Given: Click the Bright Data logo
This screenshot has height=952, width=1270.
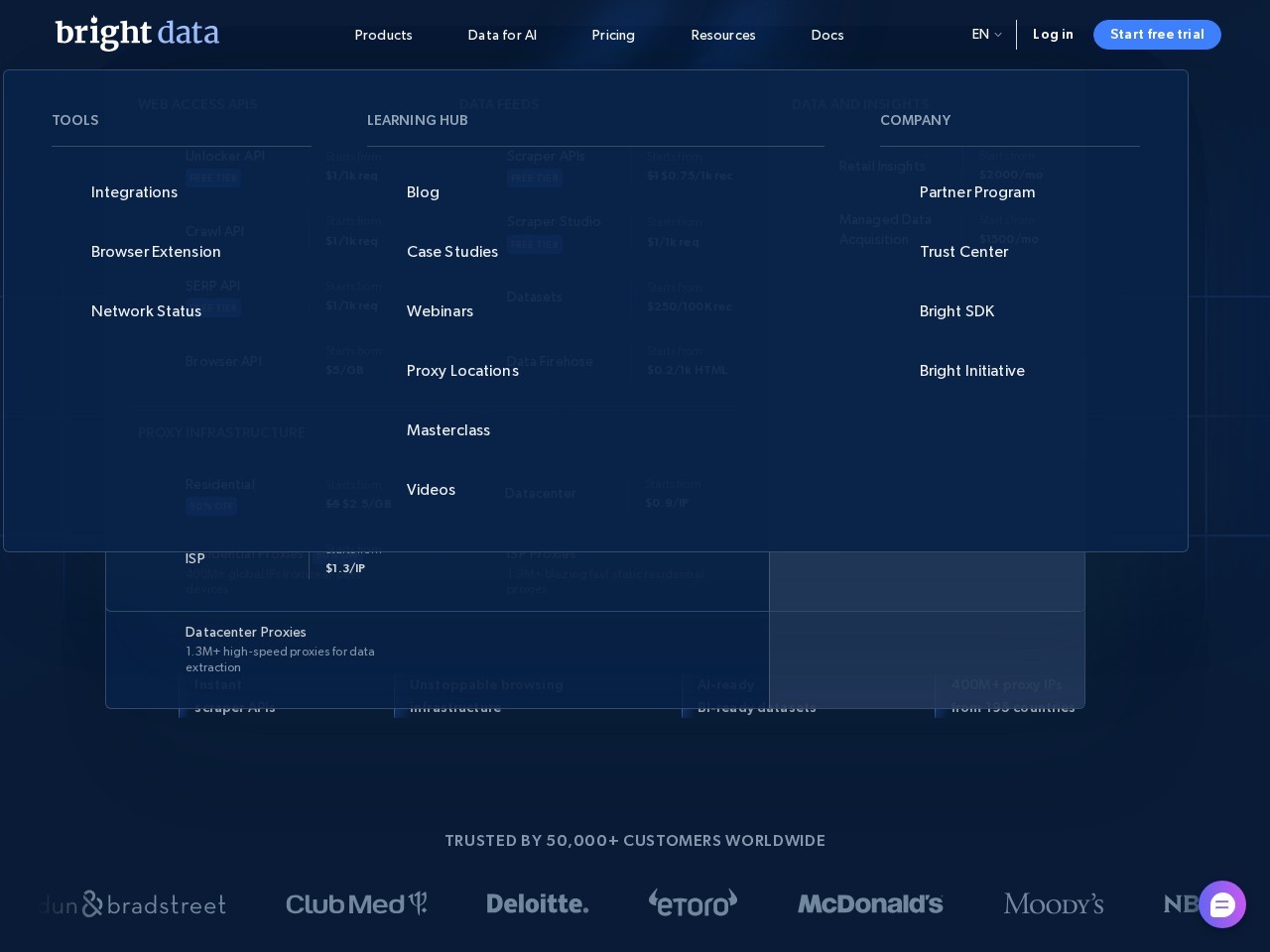Looking at the screenshot, I should point(137,33).
